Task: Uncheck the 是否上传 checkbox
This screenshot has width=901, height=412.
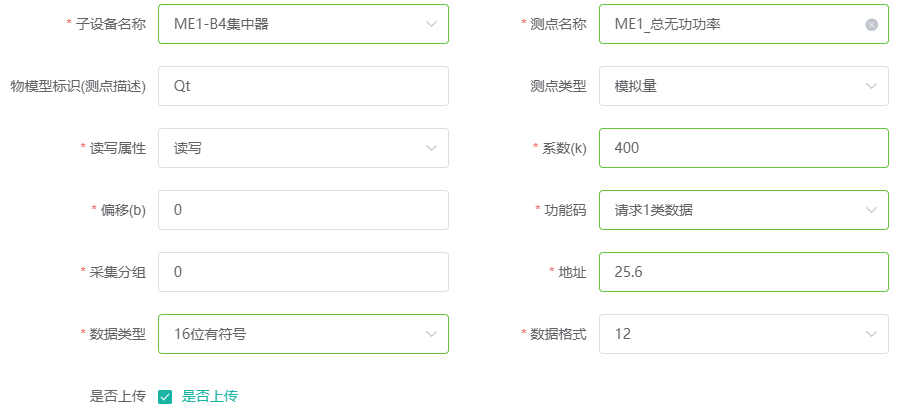Action: point(165,396)
